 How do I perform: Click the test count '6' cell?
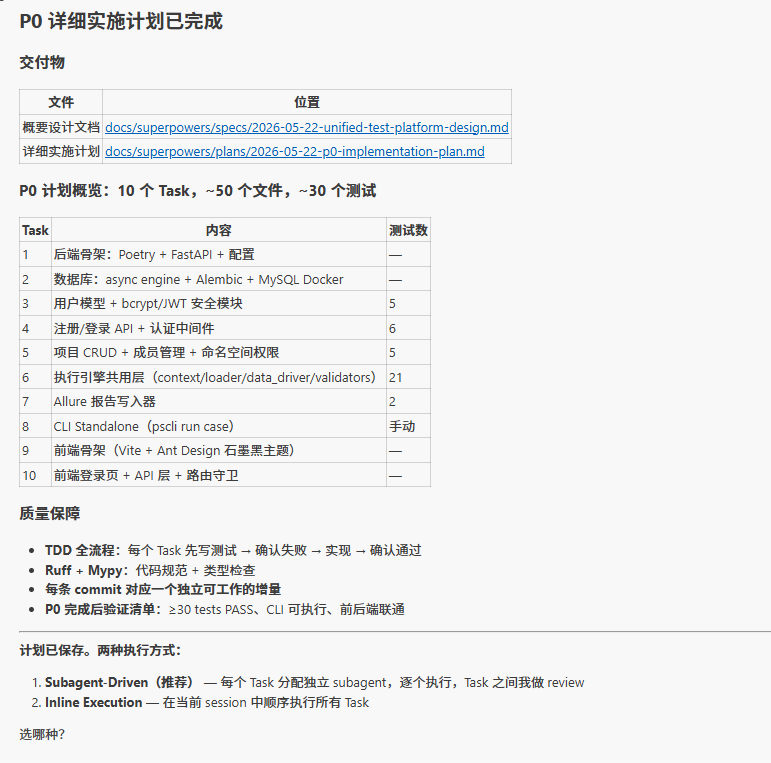[x=408, y=328]
